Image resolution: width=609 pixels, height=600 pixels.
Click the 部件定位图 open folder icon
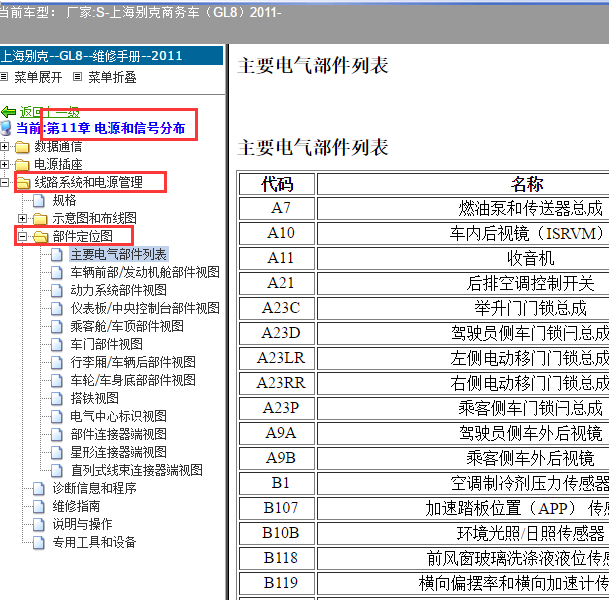[x=40, y=237]
